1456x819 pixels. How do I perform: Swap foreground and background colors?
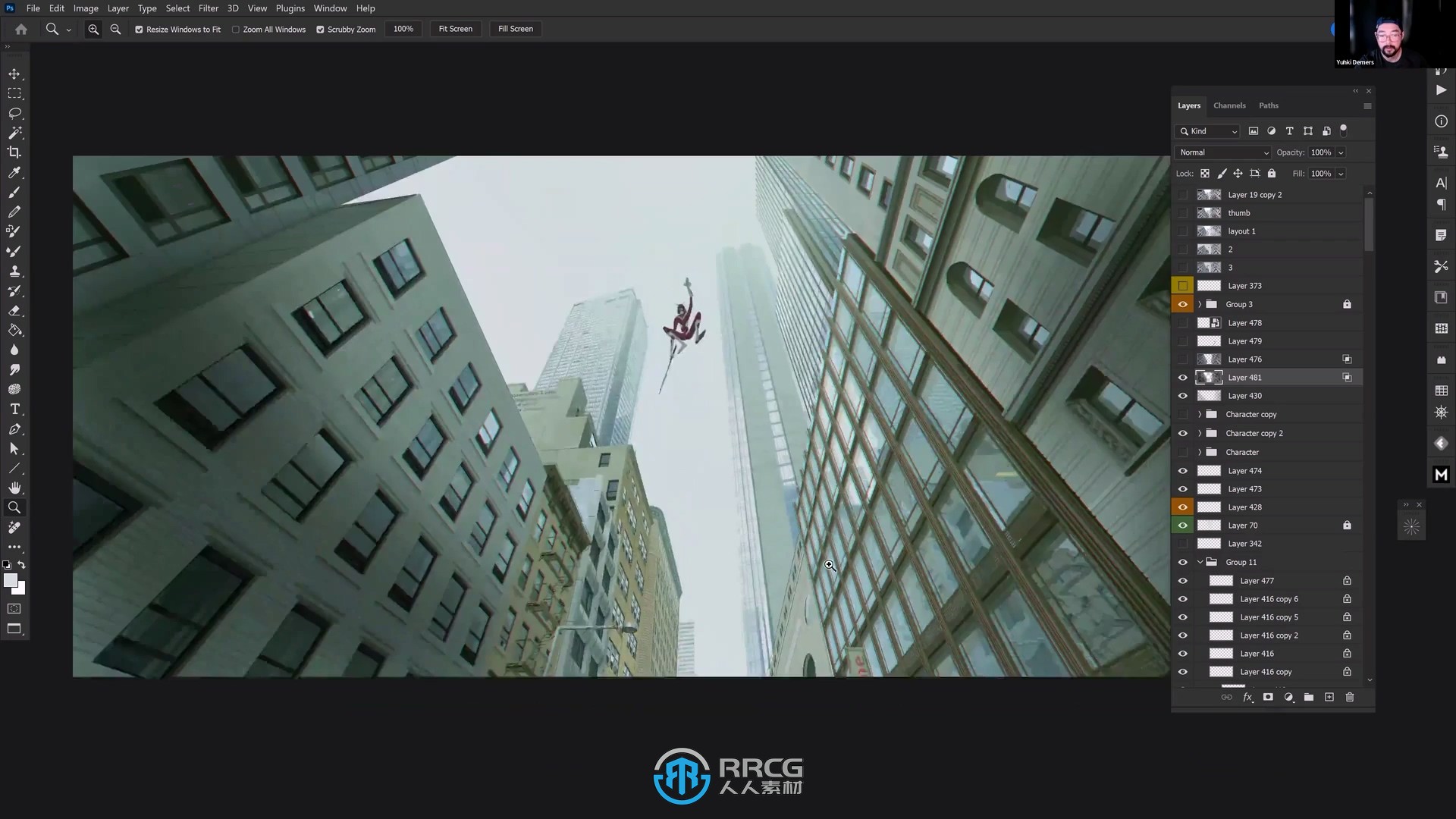pyautogui.click(x=22, y=565)
